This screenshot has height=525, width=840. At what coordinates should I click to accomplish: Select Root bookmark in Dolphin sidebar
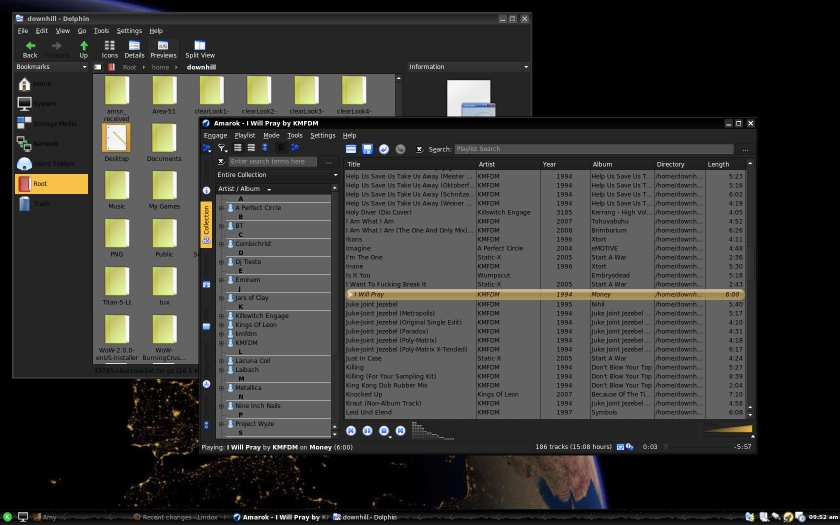(51, 183)
